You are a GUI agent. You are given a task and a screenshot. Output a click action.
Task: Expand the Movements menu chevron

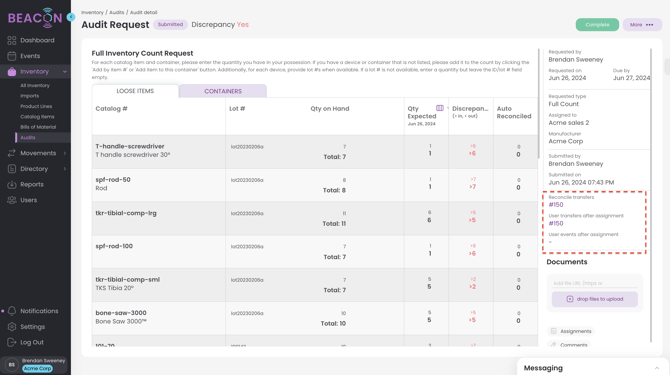[x=65, y=153]
